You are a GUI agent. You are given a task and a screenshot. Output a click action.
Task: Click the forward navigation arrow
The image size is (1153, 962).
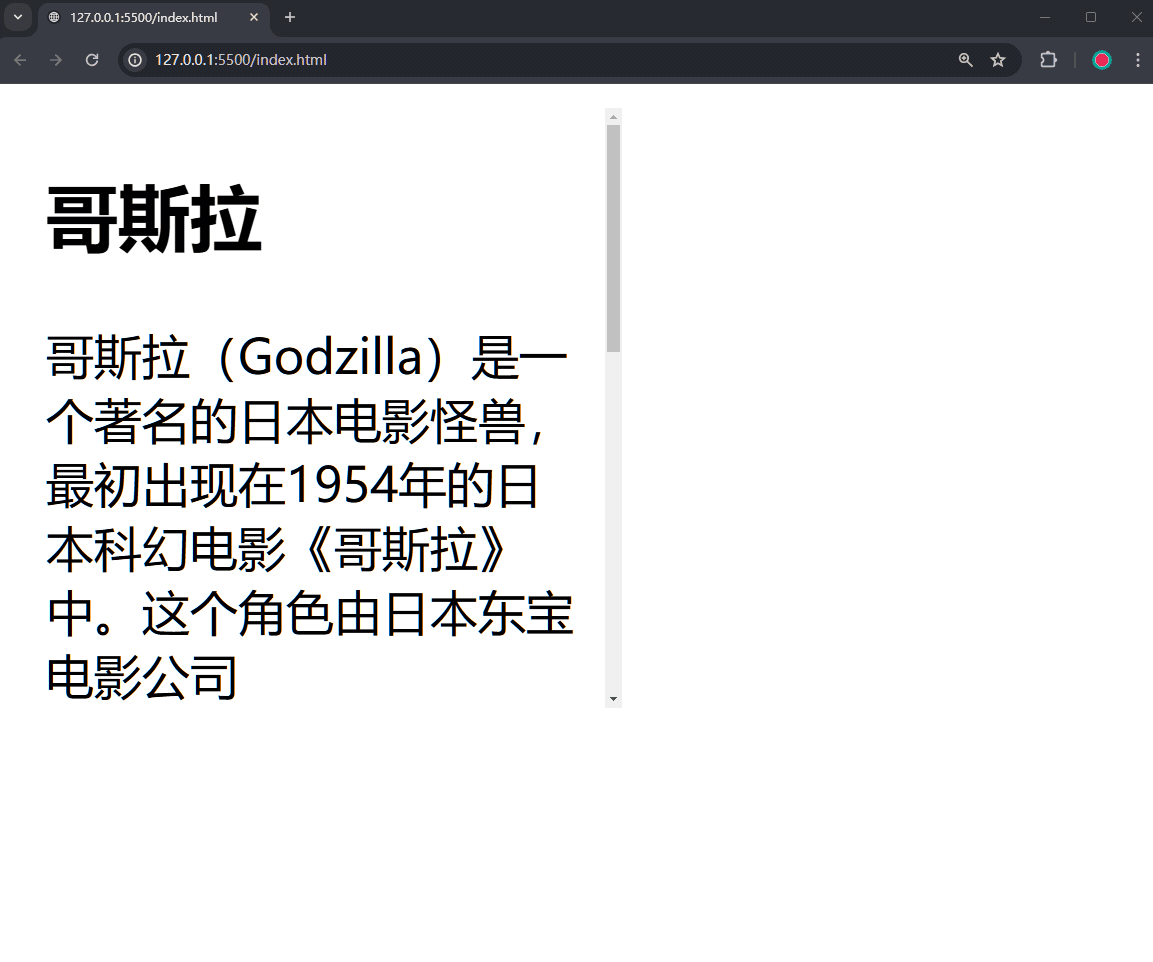tap(56, 60)
